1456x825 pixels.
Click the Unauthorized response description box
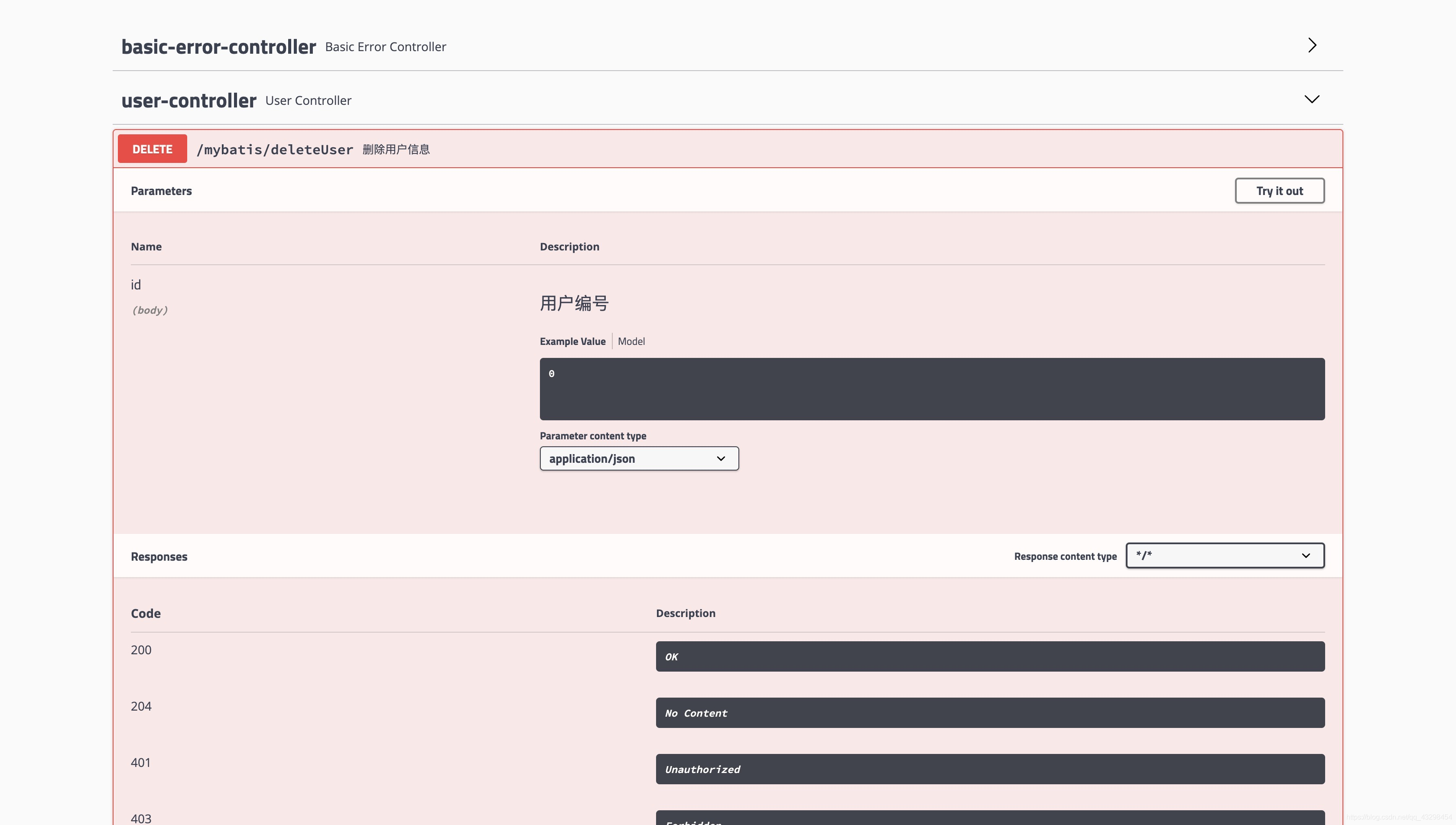(990, 769)
